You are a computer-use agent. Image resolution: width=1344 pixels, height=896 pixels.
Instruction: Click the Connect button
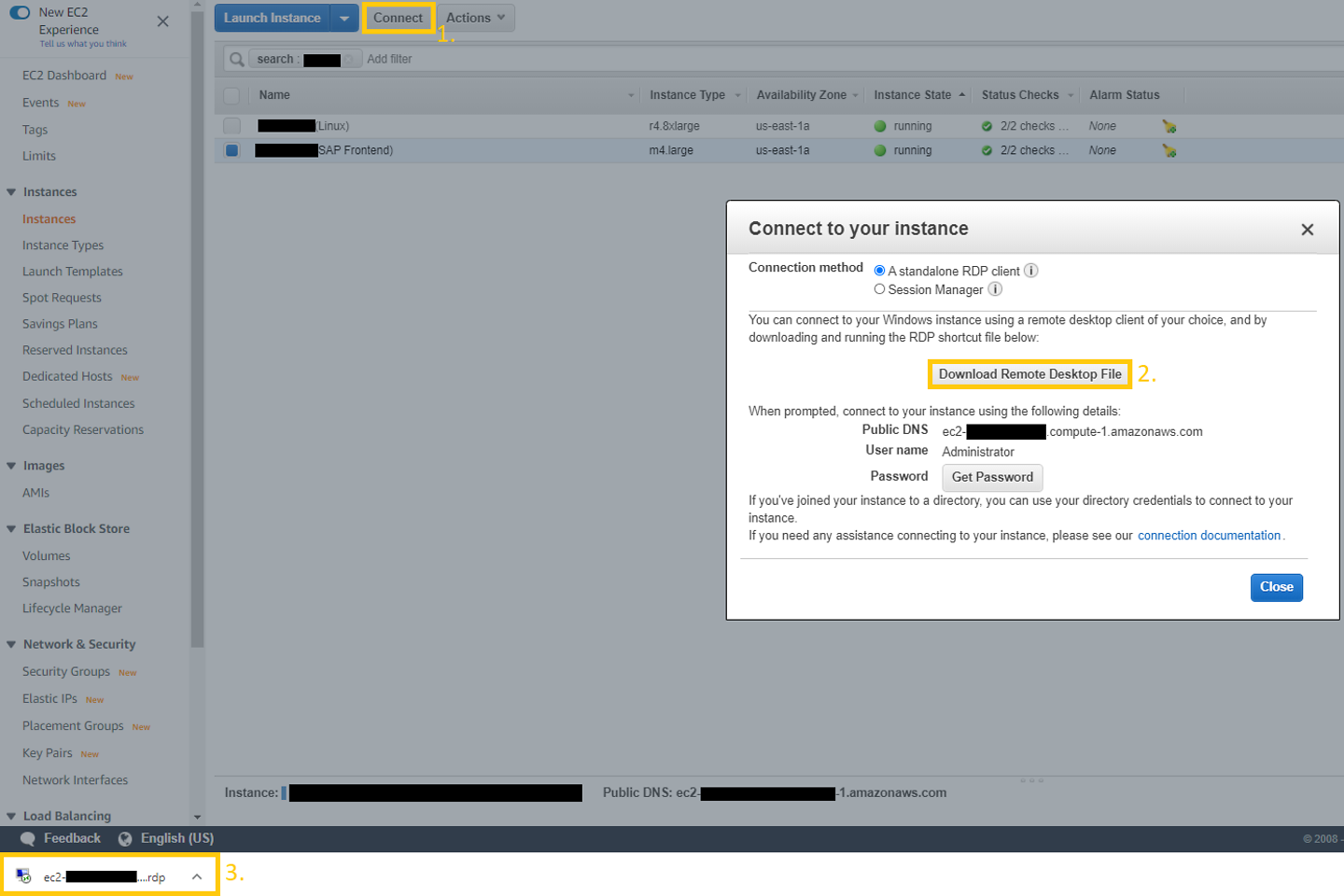[399, 18]
